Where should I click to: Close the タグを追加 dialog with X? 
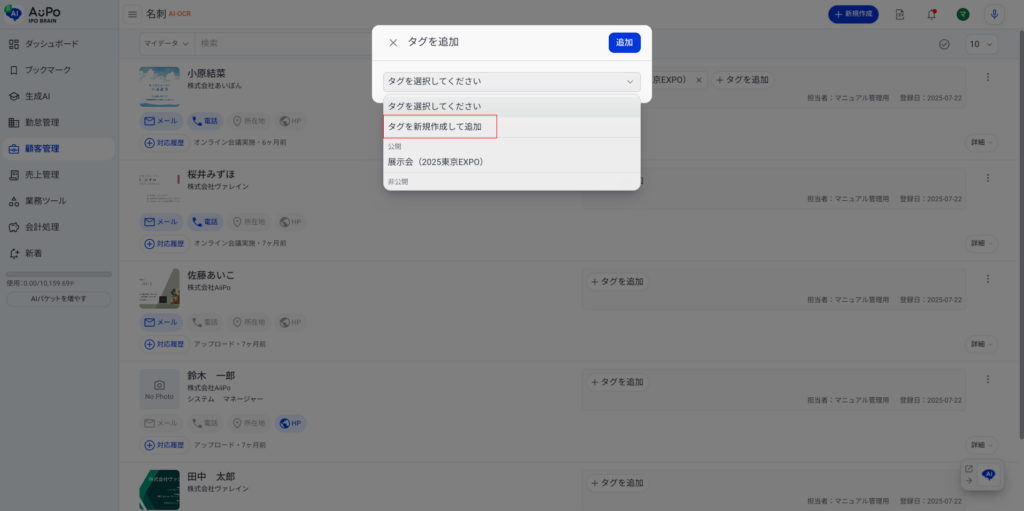[393, 43]
